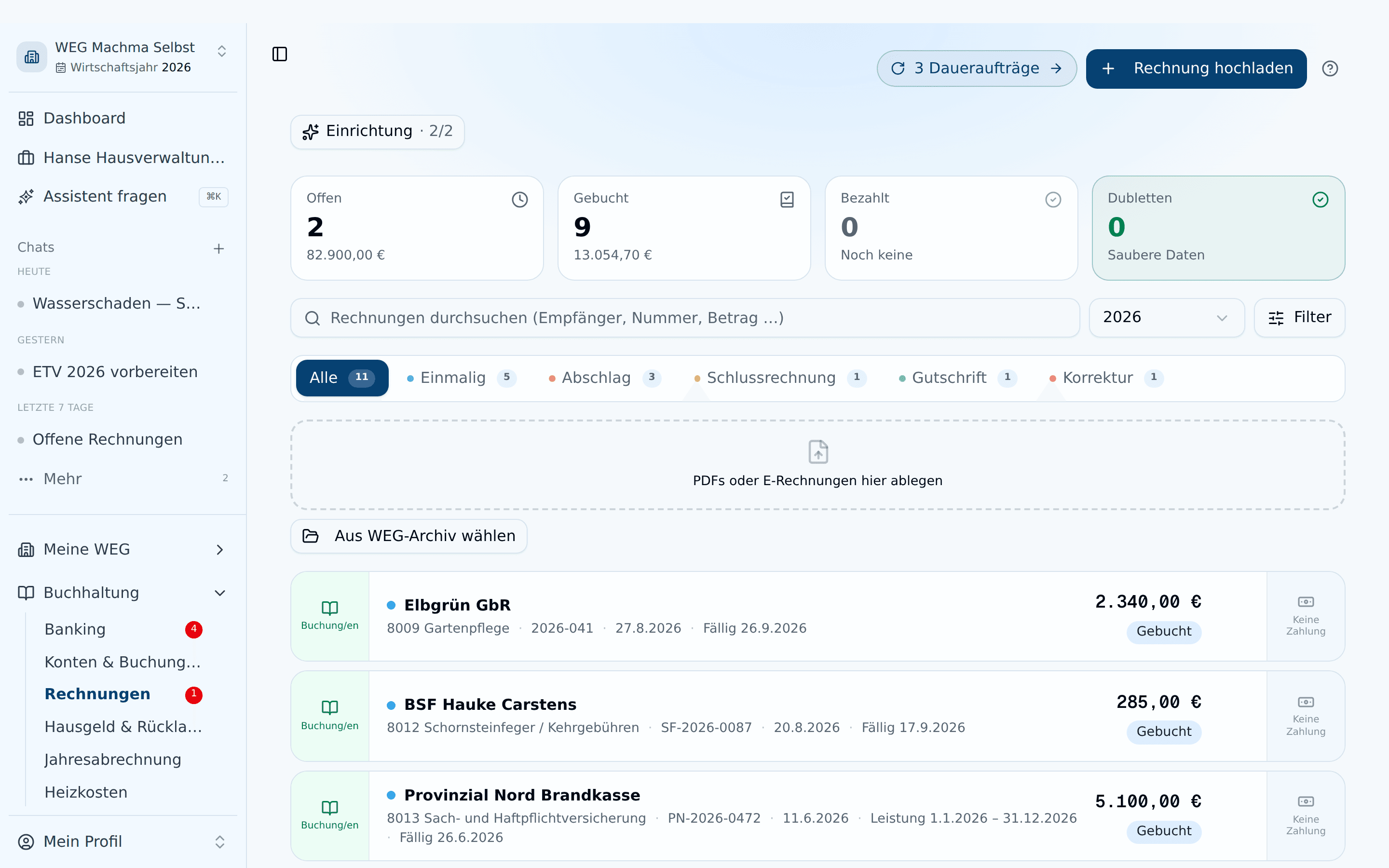1389x868 pixels.
Task: Click the PDF drop zone area
Action: pyautogui.click(x=818, y=465)
